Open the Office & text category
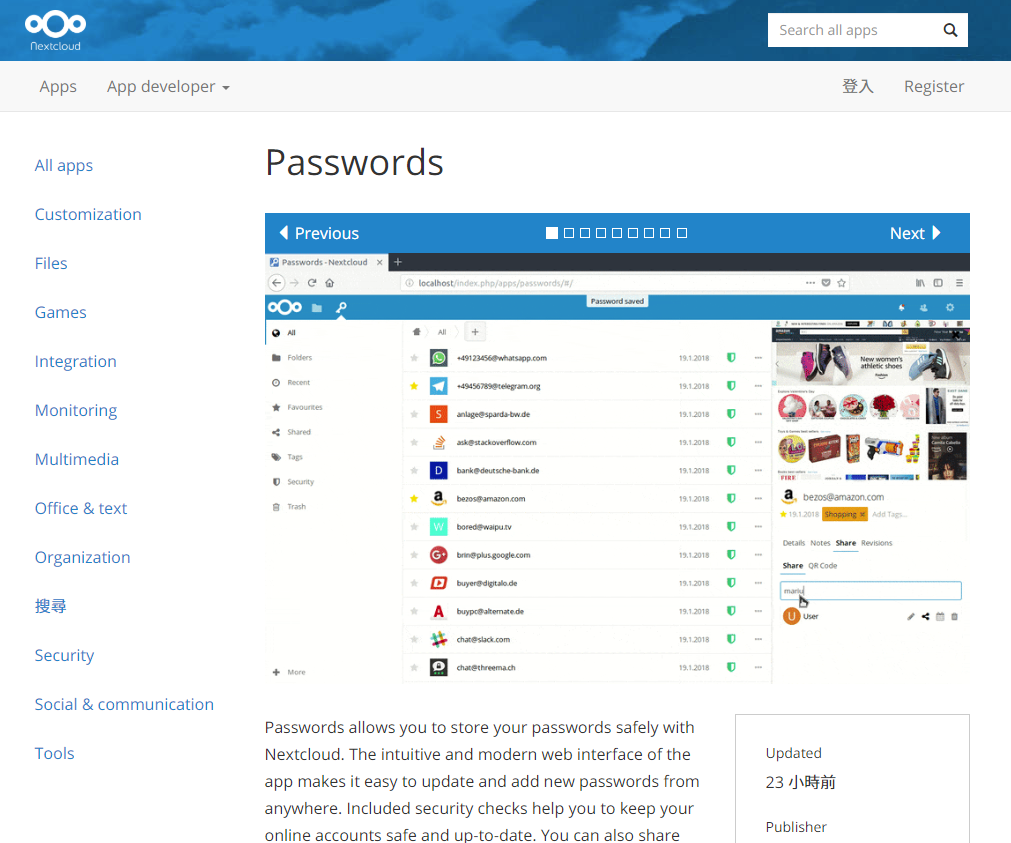1011x843 pixels. (81, 508)
